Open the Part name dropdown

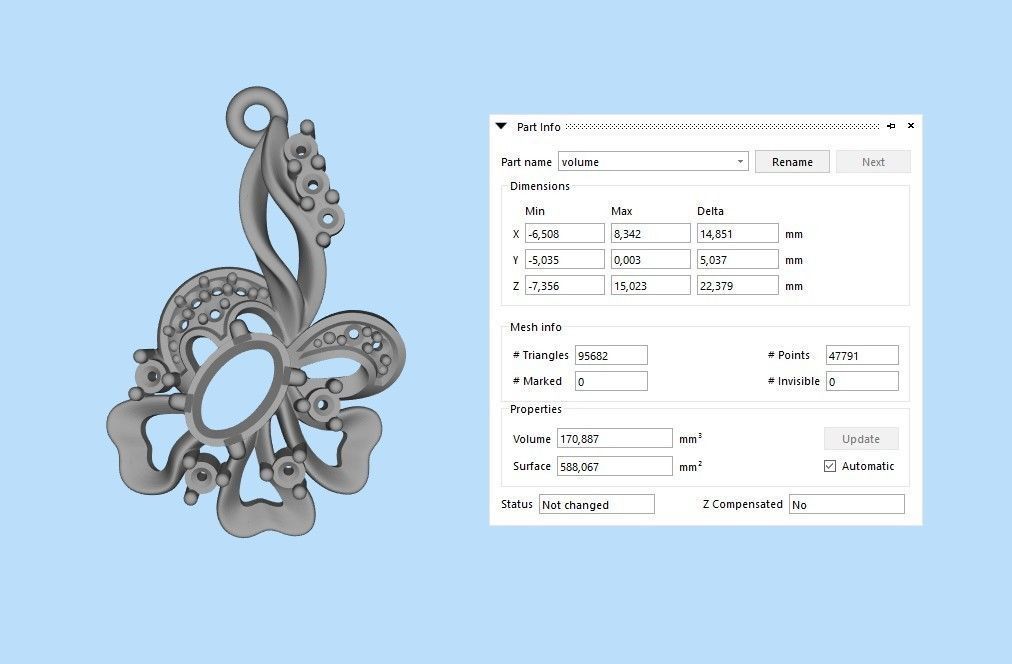[740, 161]
